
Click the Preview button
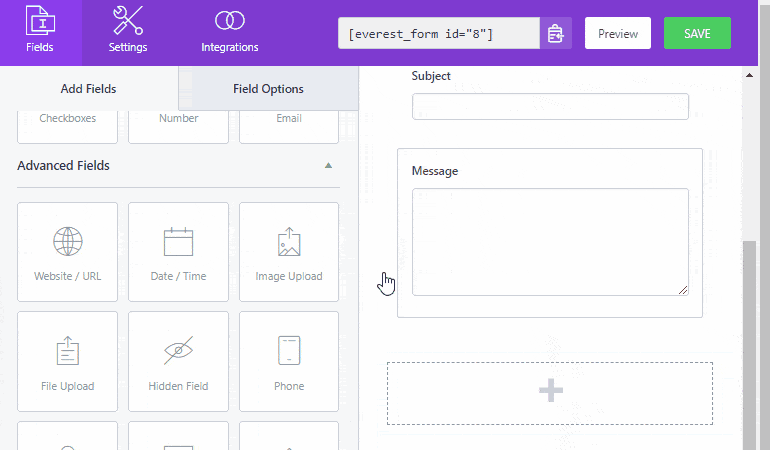(618, 33)
